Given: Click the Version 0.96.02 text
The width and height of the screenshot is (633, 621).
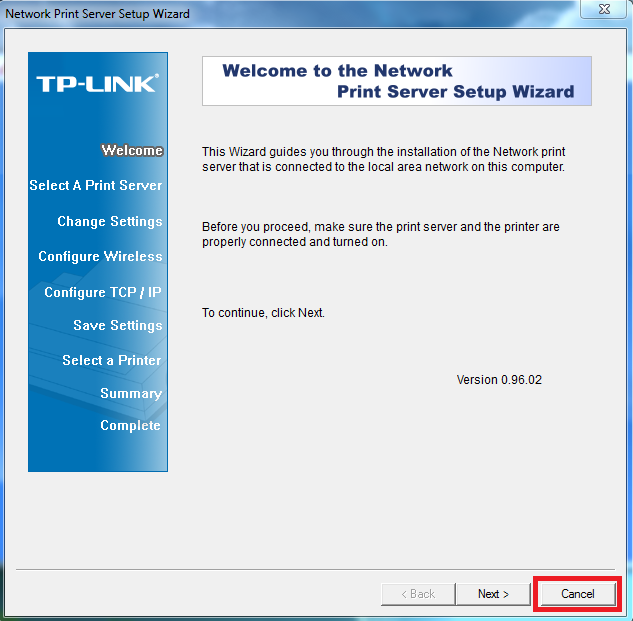Looking at the screenshot, I should [499, 380].
